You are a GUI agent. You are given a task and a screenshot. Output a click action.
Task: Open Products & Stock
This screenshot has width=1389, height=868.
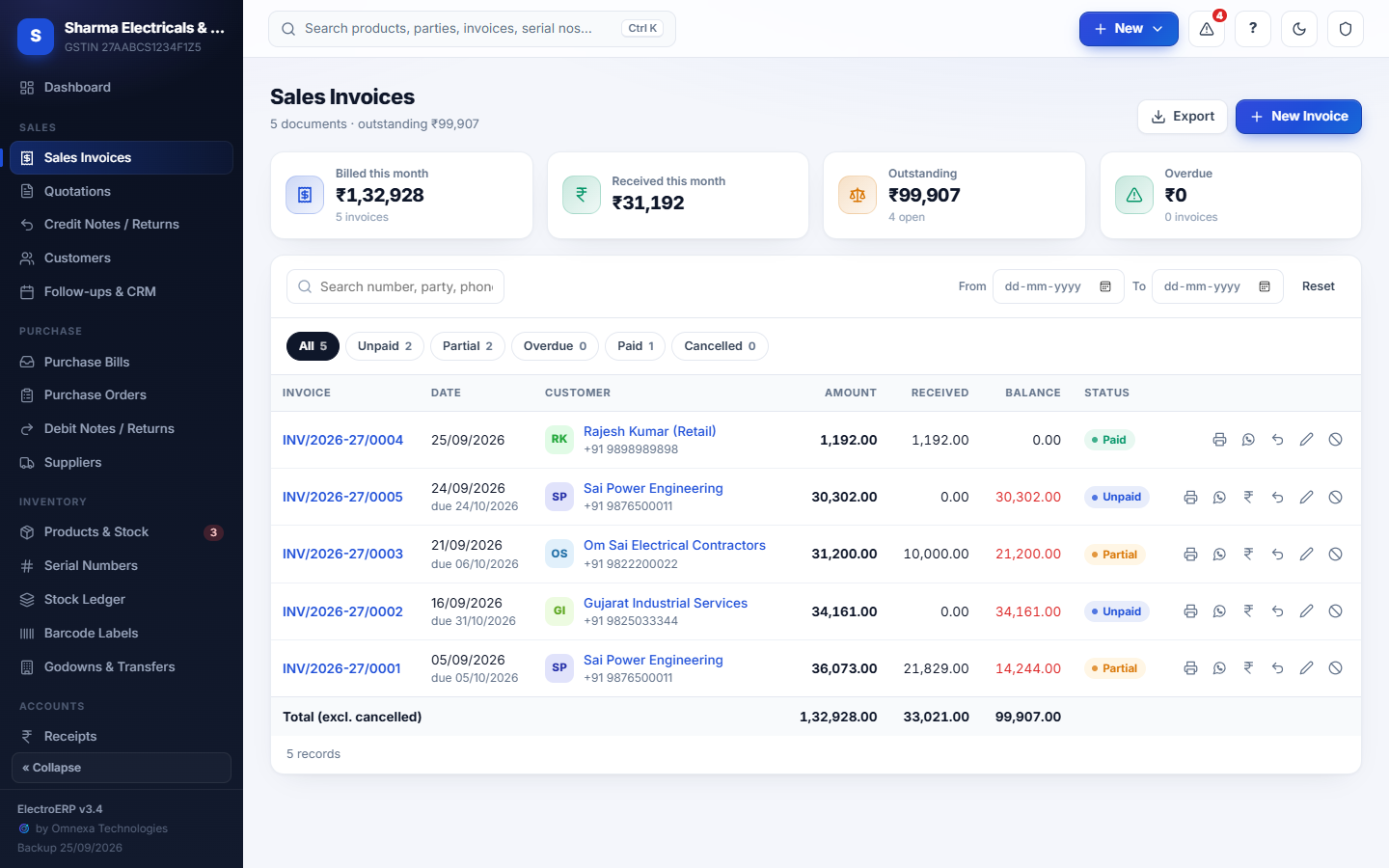pyautogui.click(x=122, y=532)
